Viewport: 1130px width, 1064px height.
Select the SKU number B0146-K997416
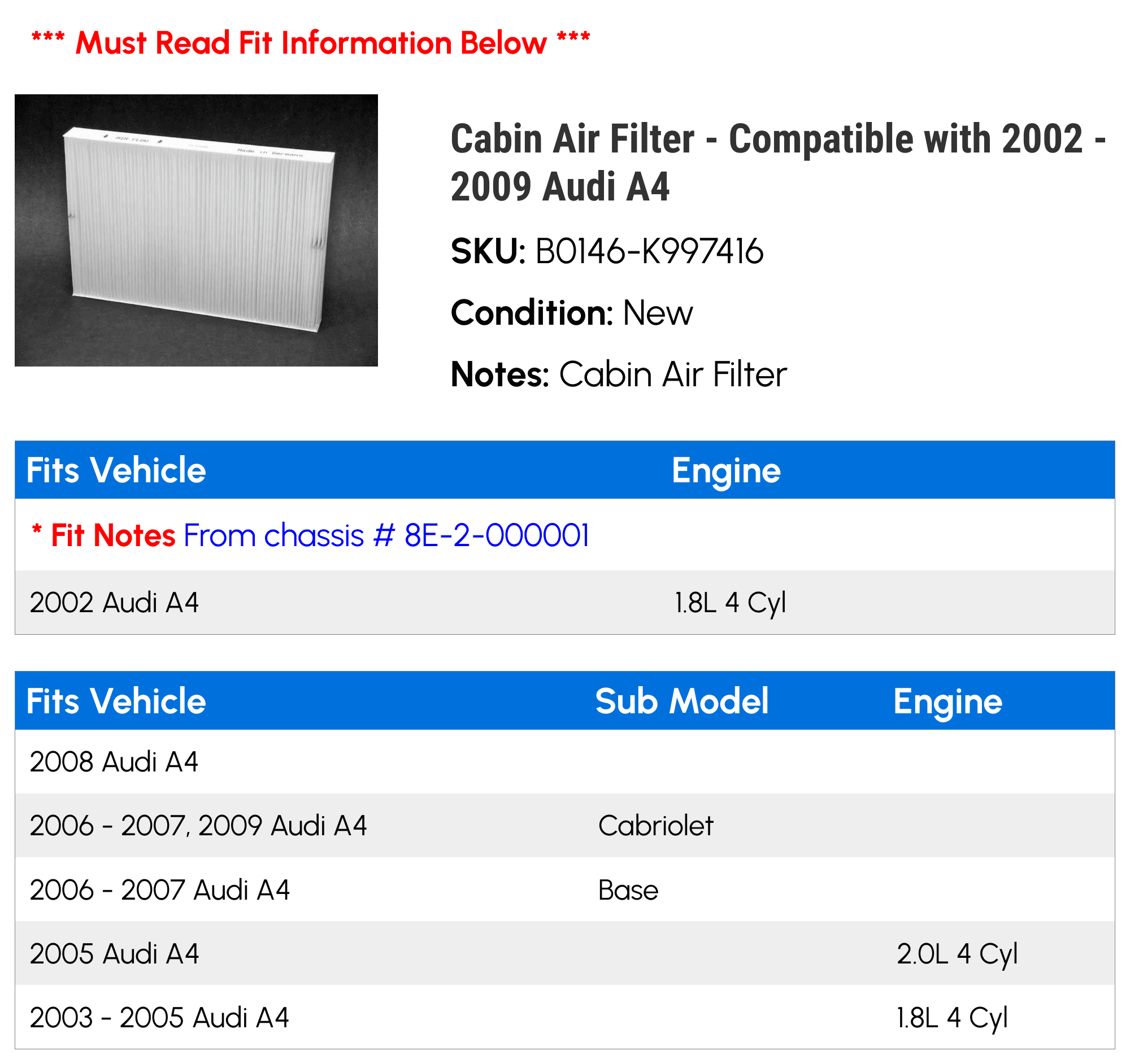649,251
